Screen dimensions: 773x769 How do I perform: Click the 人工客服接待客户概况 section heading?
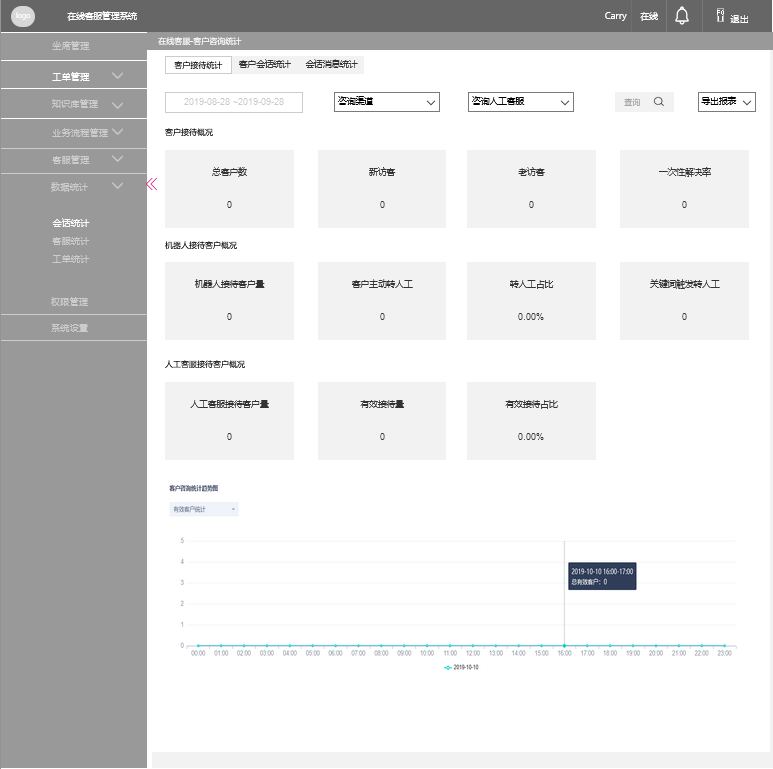click(205, 364)
